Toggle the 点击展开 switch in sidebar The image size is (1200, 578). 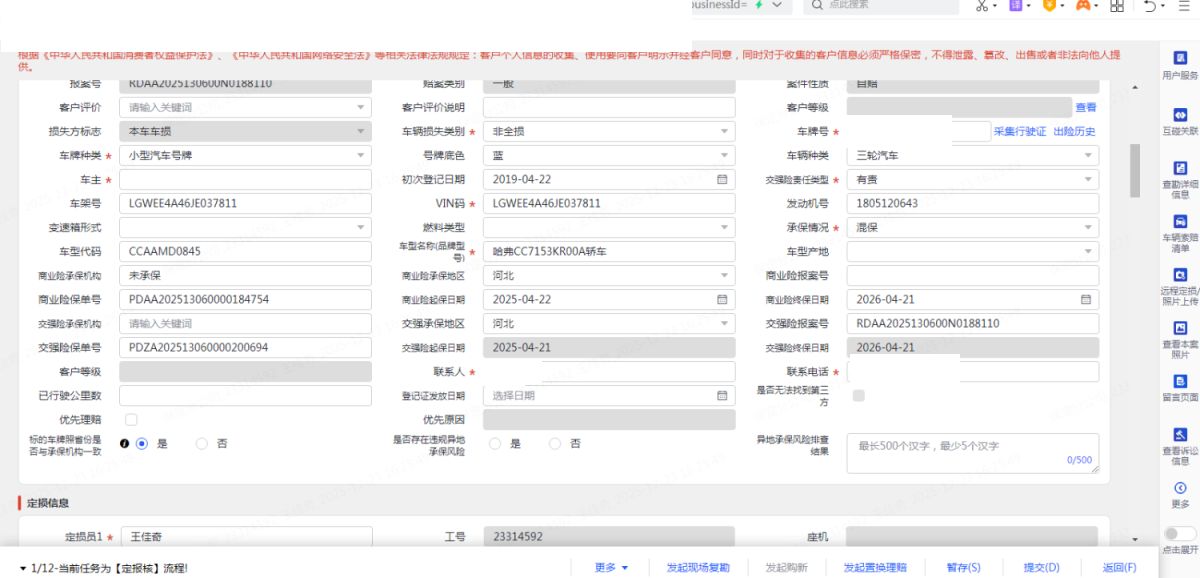point(1174,534)
